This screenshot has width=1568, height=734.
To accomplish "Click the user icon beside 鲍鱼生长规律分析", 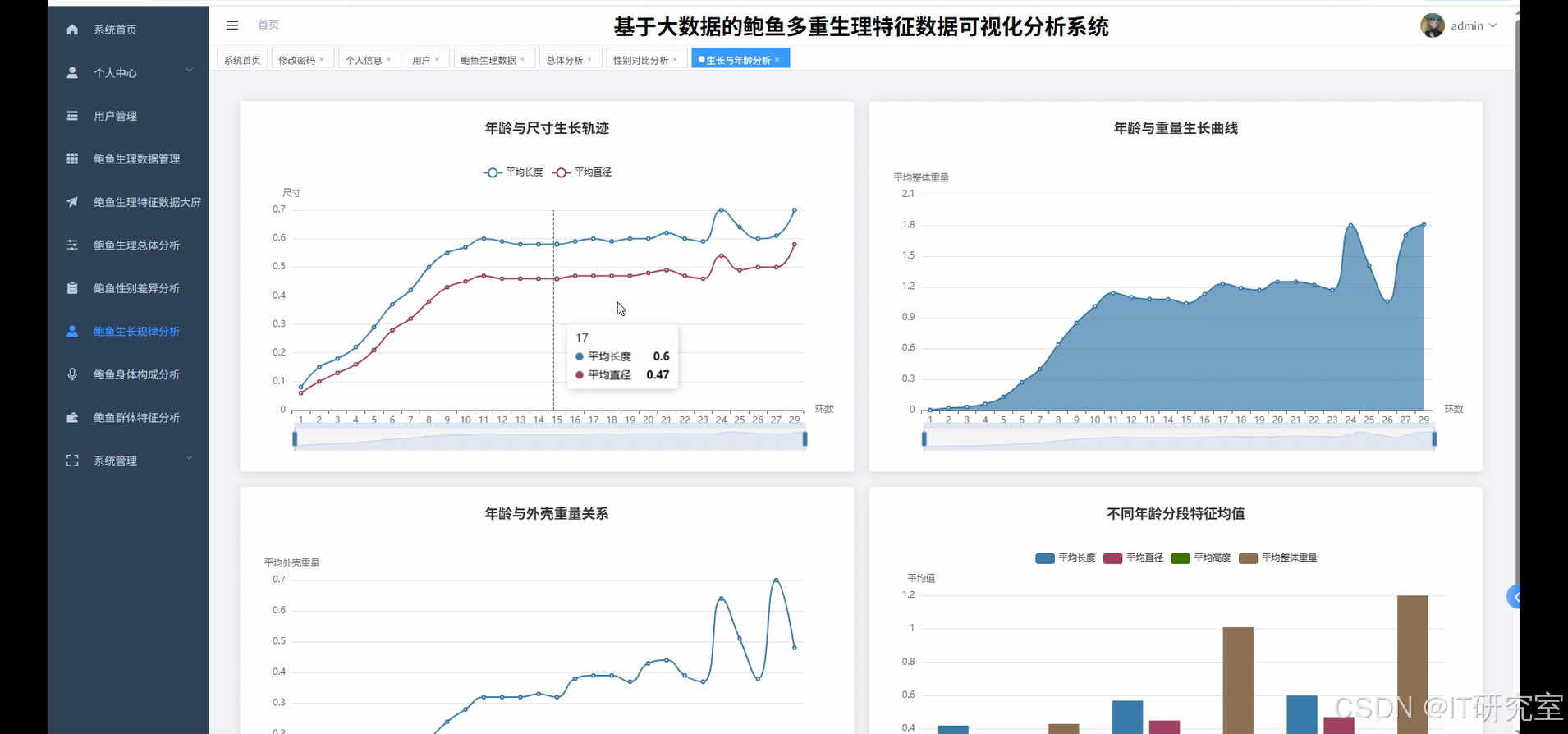I will click(x=72, y=331).
